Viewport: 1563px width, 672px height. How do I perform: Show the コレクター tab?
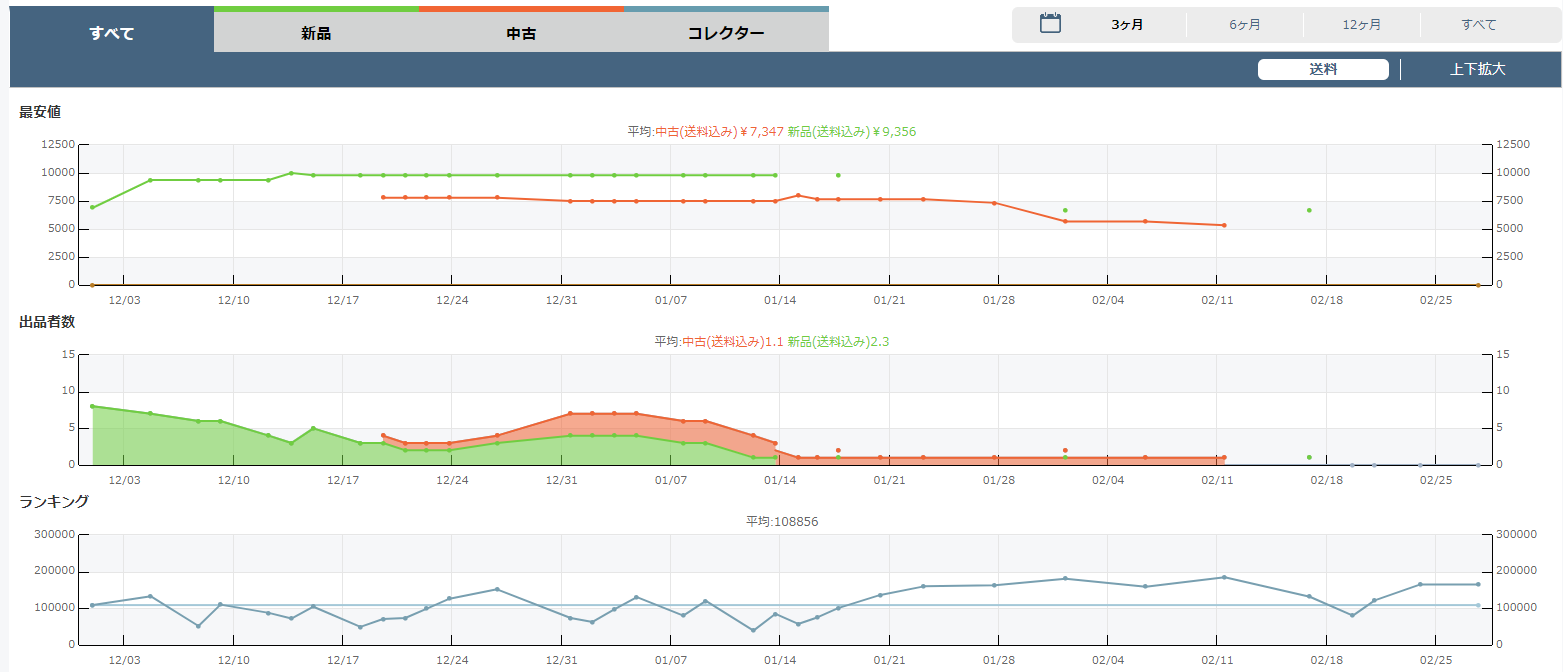click(726, 33)
